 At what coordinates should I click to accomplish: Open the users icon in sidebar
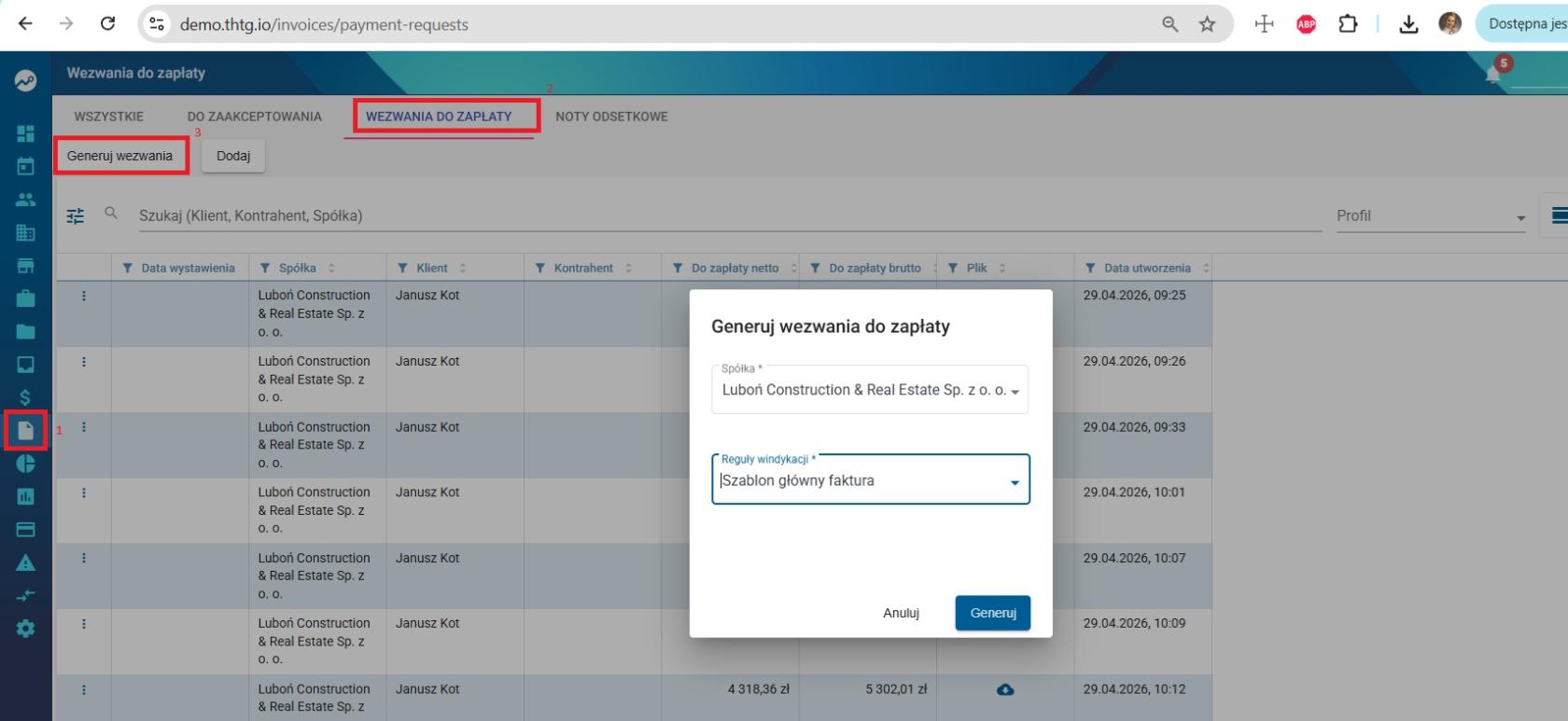[x=25, y=200]
